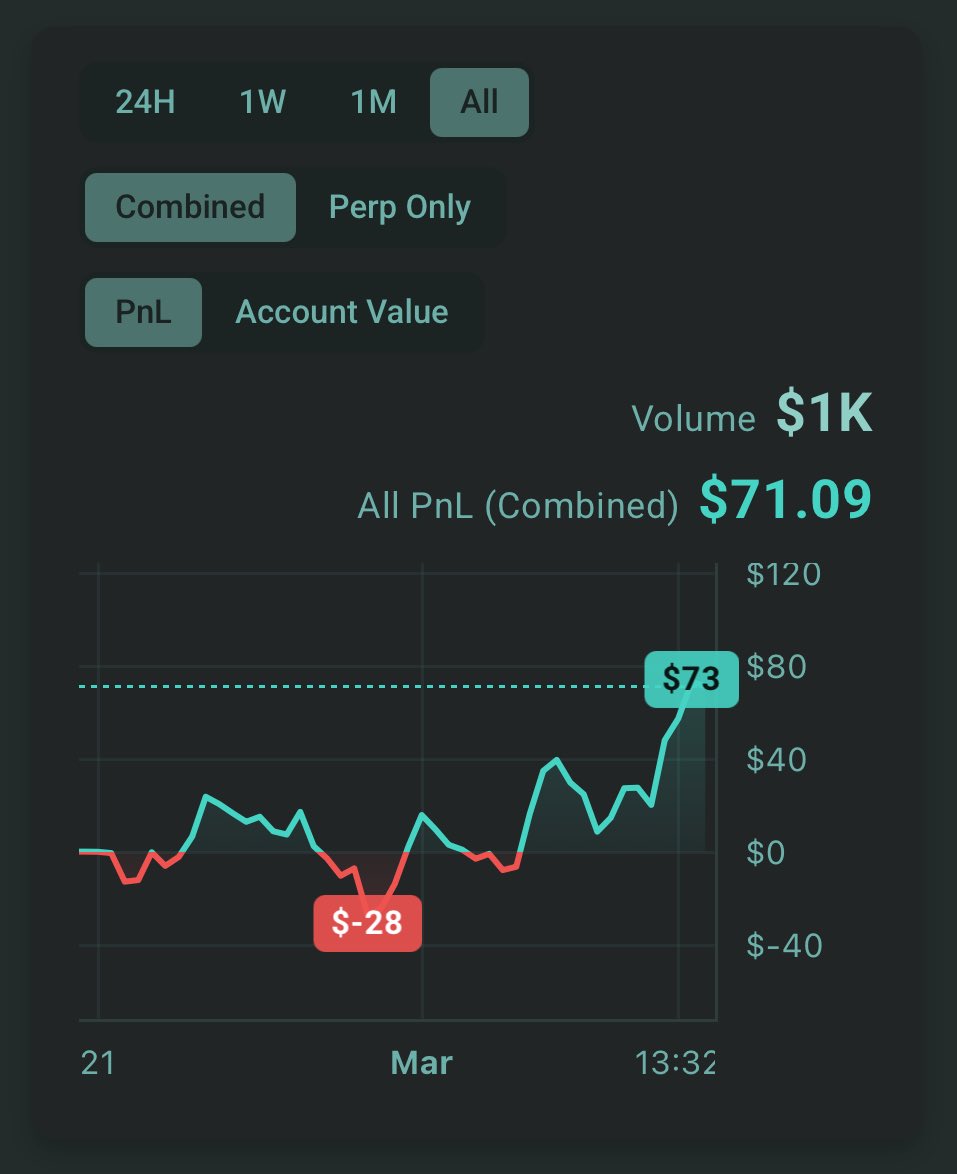957x1174 pixels.
Task: Toggle to Combined view
Action: click(190, 207)
